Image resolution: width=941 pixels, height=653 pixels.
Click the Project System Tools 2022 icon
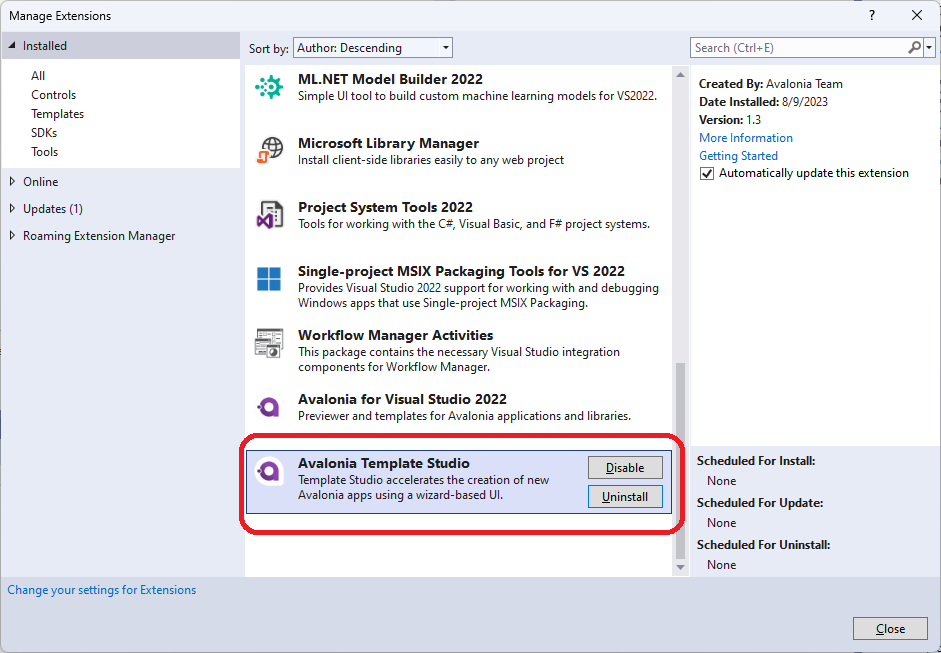tap(269, 215)
